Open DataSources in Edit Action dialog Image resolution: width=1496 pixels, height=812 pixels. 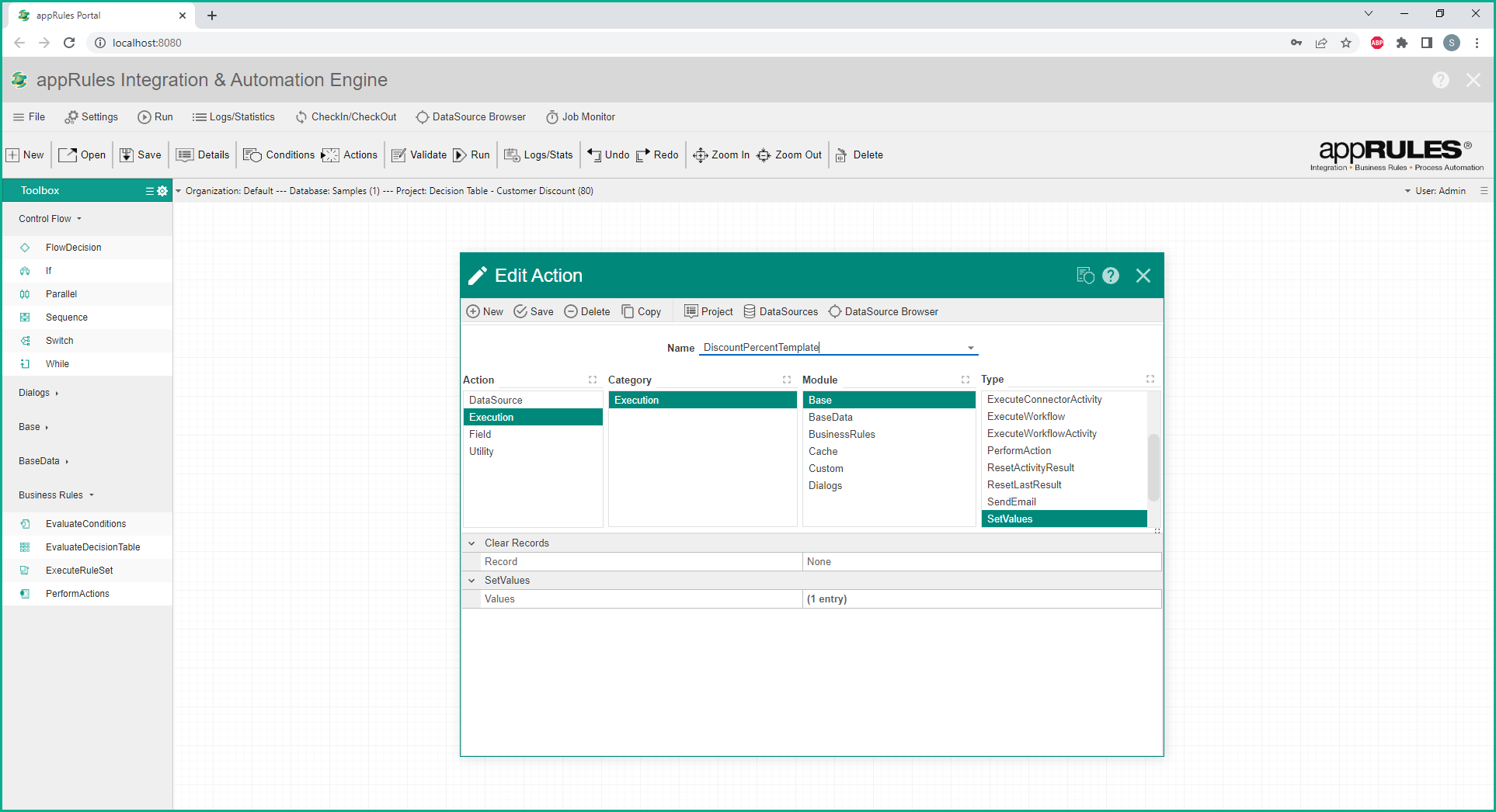(x=781, y=312)
